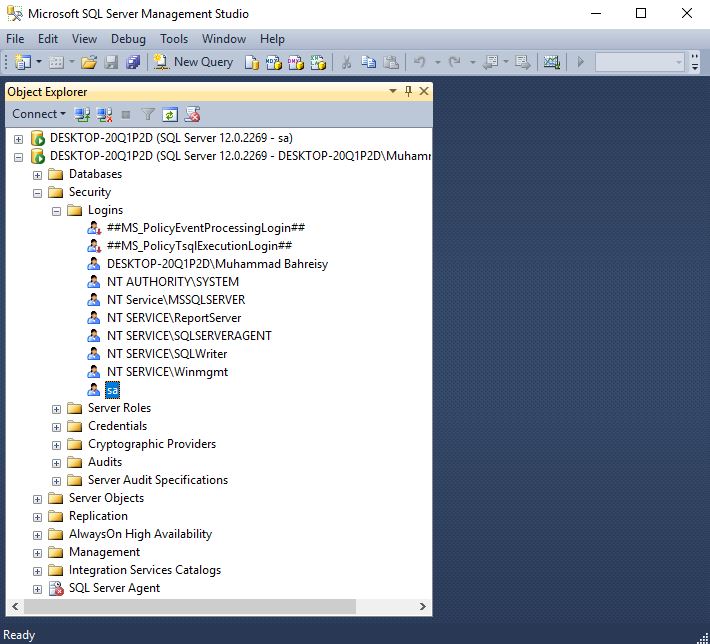Select the NT AUTHORITY\SYSTEM login
This screenshot has height=644, width=710.
pyautogui.click(x=173, y=282)
